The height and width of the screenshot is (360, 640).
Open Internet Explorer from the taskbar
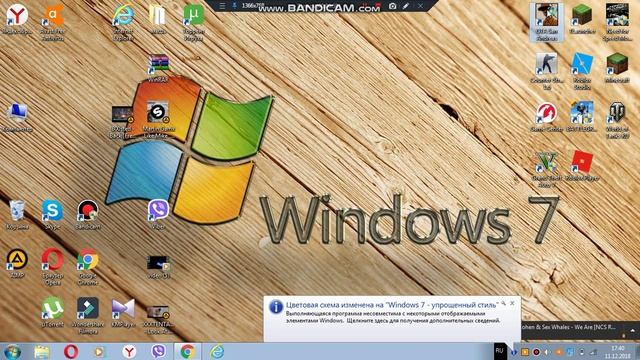(217, 351)
